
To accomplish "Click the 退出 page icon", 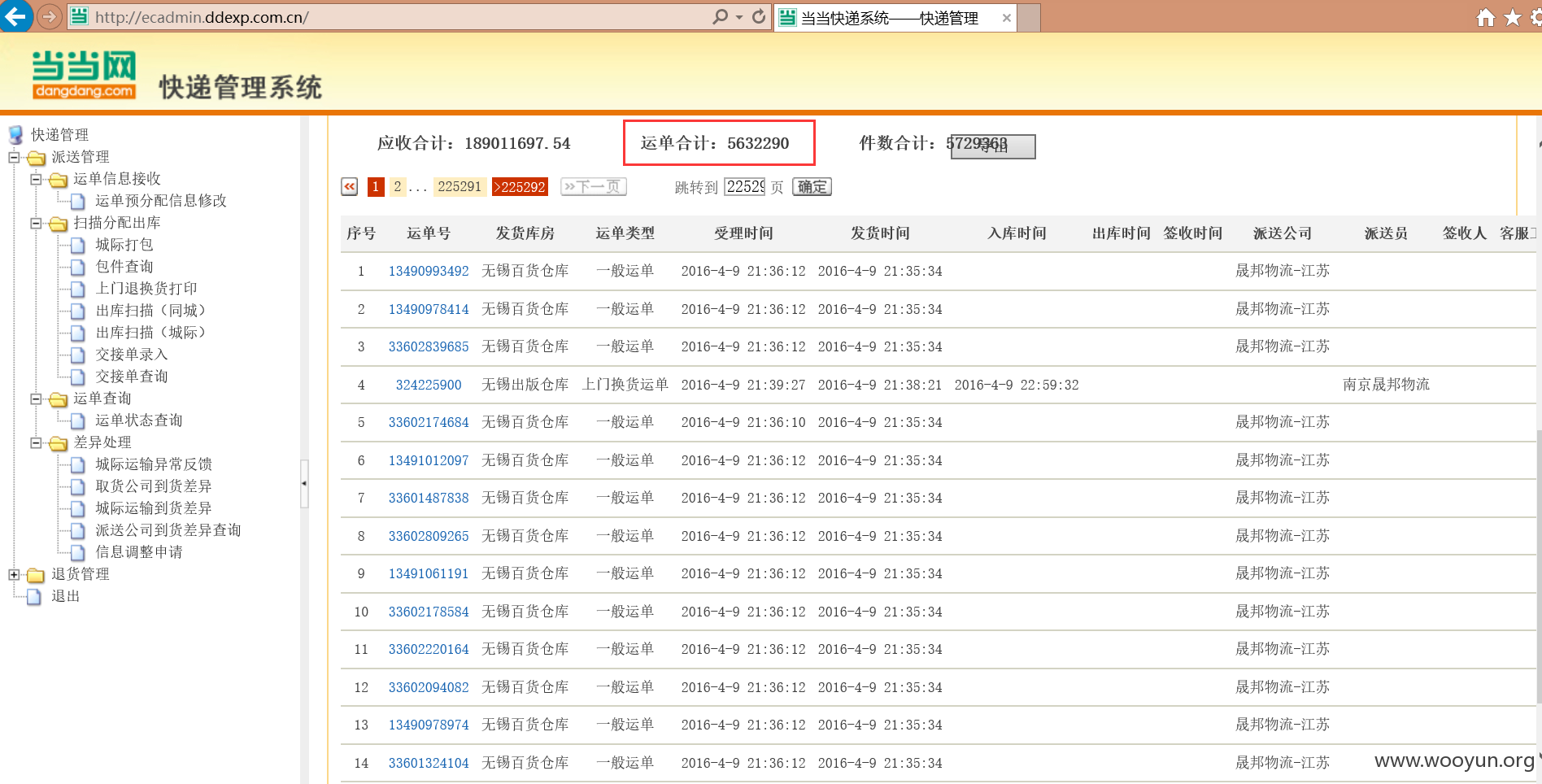I will pyautogui.click(x=34, y=596).
